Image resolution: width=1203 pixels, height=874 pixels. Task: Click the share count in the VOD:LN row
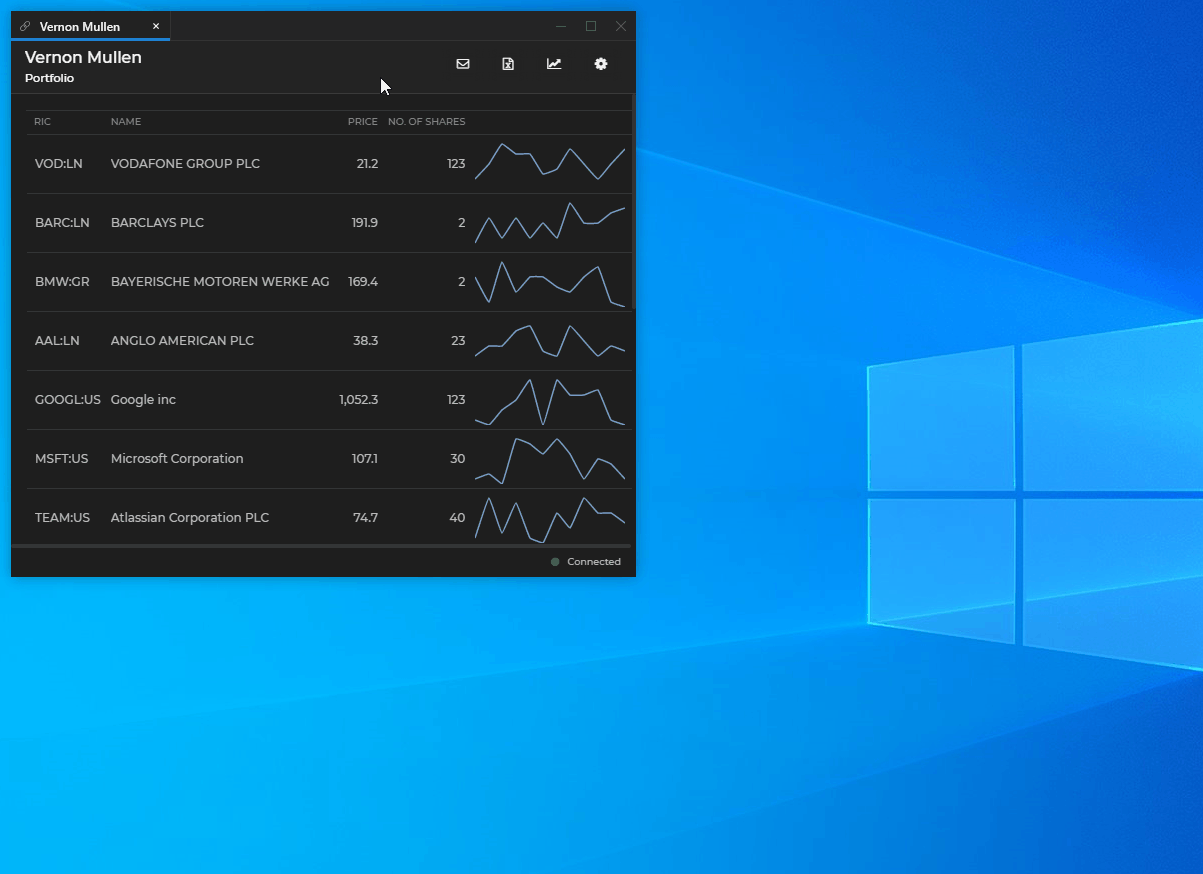click(x=456, y=164)
